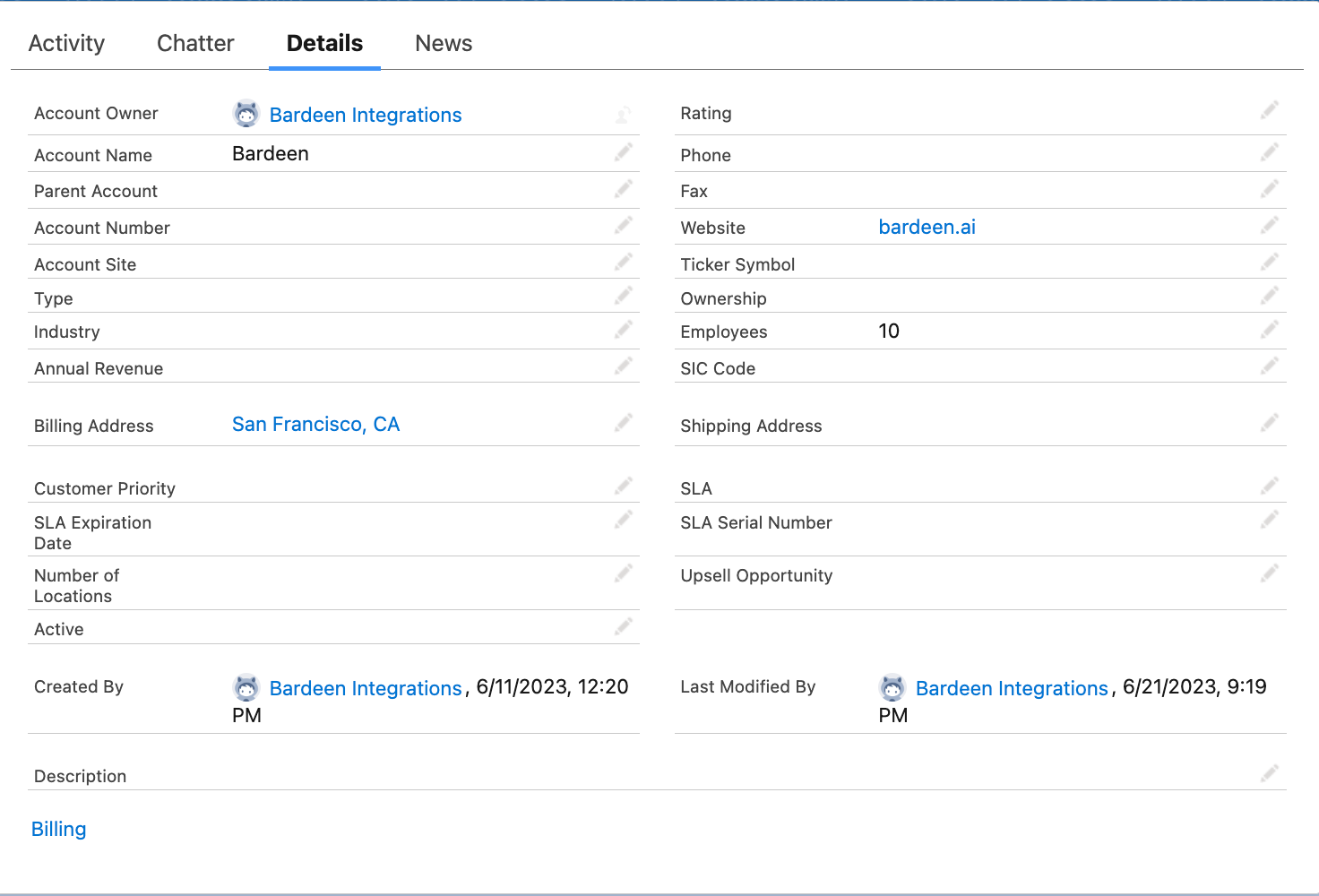Click the Description label
The height and width of the screenshot is (896, 1319).
coord(80,777)
